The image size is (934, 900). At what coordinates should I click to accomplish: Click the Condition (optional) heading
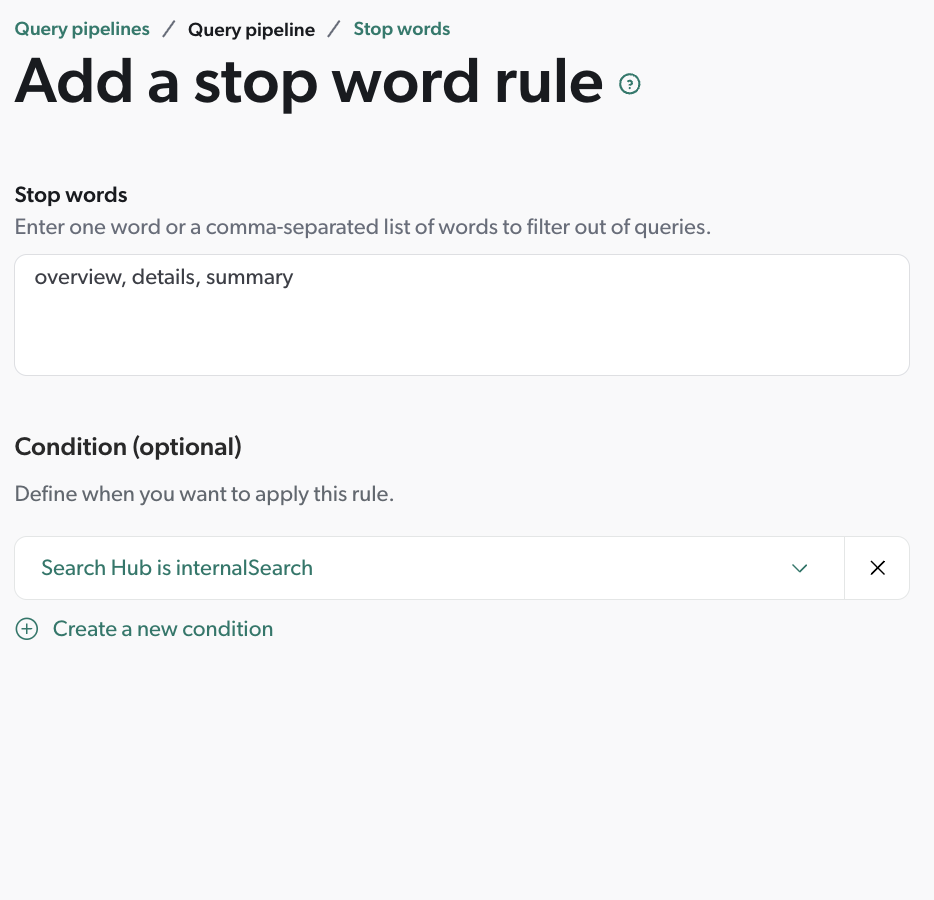tap(128, 447)
